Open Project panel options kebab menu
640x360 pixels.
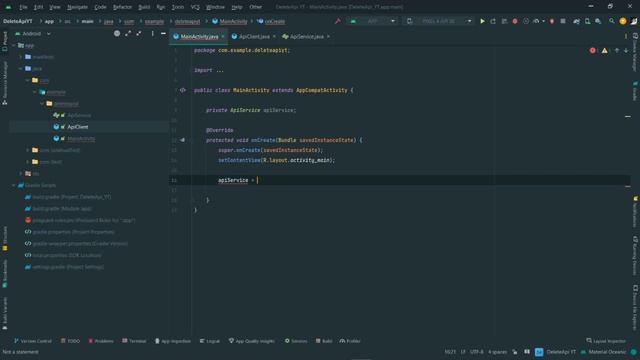click(x=153, y=33)
